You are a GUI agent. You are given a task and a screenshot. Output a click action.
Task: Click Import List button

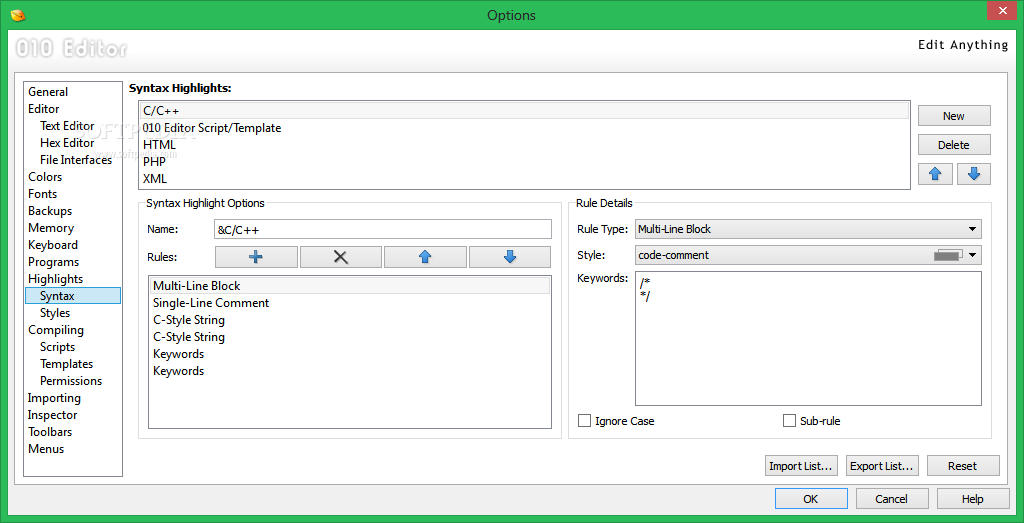801,466
